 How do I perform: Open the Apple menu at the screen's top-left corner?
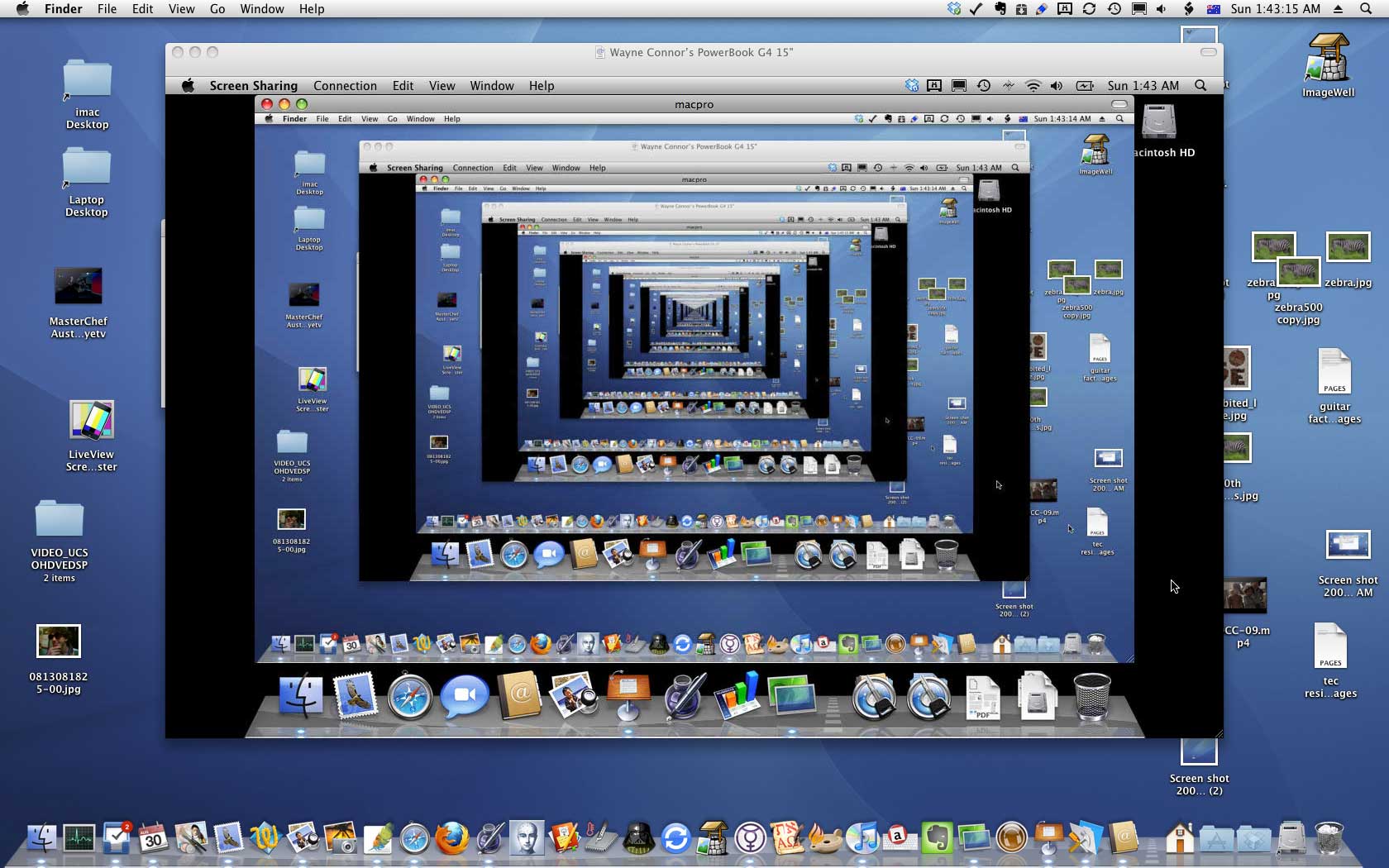coord(22,9)
